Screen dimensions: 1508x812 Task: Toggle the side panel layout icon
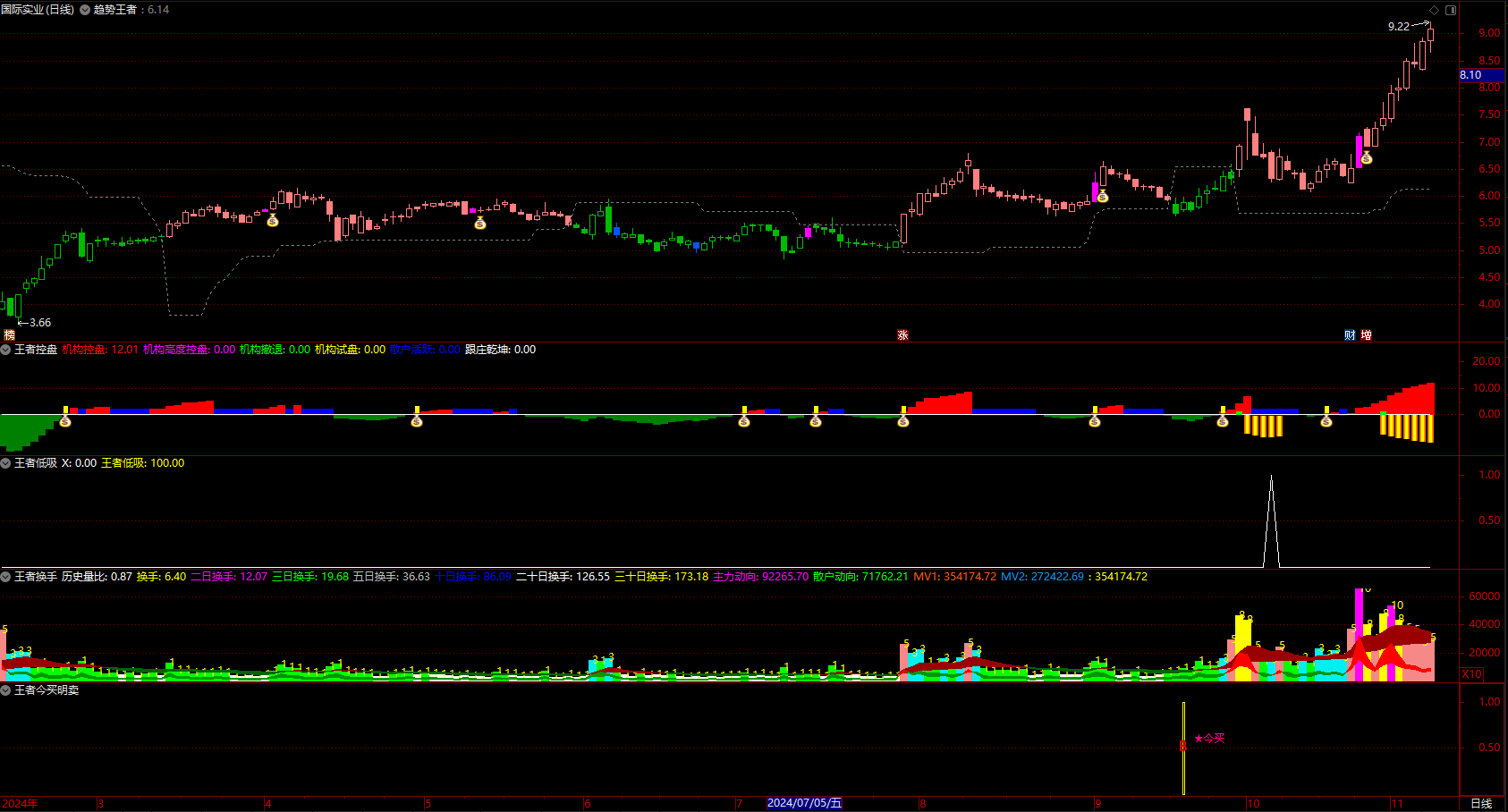(x=1451, y=10)
